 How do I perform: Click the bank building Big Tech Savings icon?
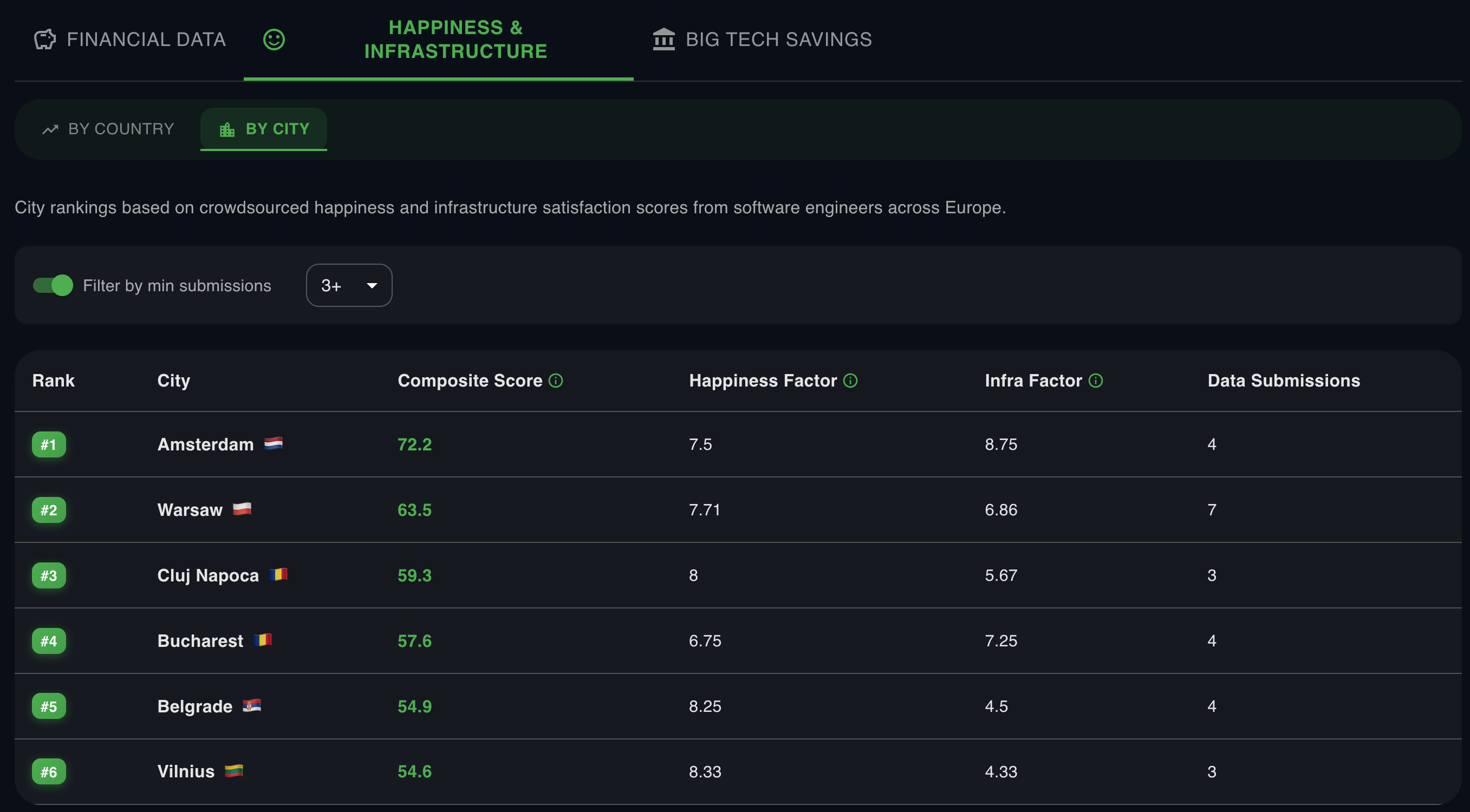(663, 40)
